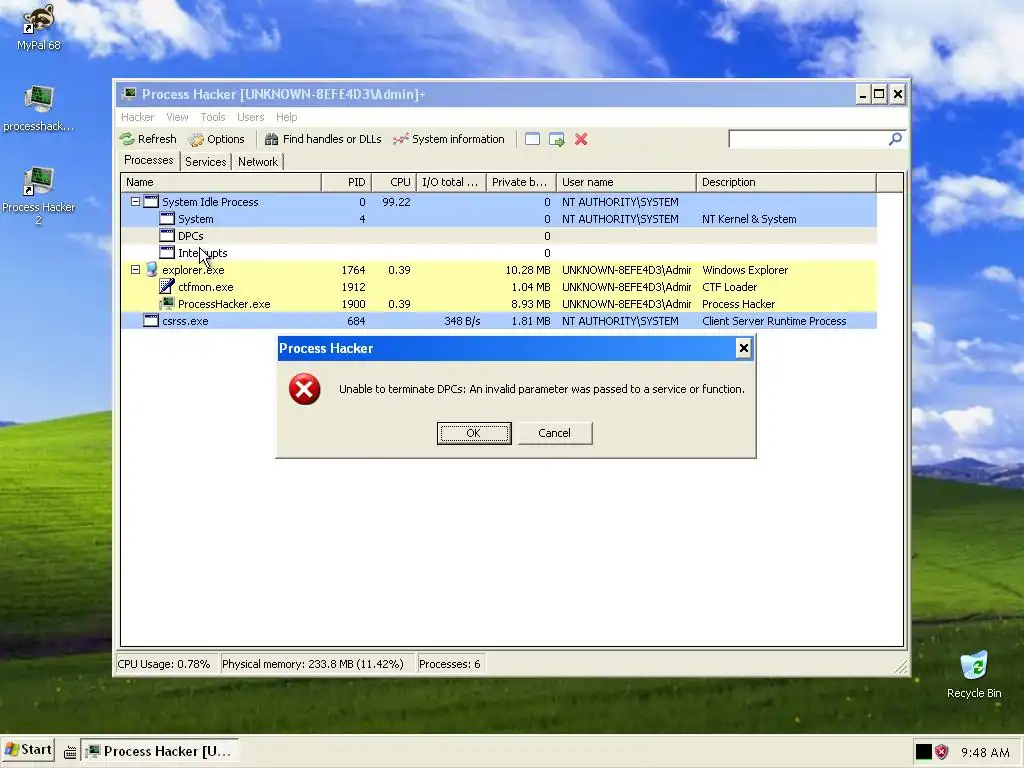
Task: Click the ProcessHacker.exe process icon
Action: point(167,304)
